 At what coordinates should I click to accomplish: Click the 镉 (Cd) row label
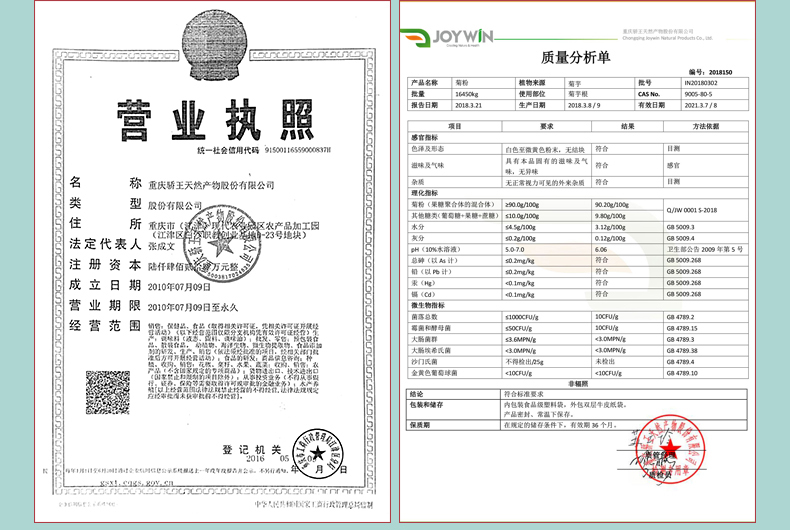423,294
